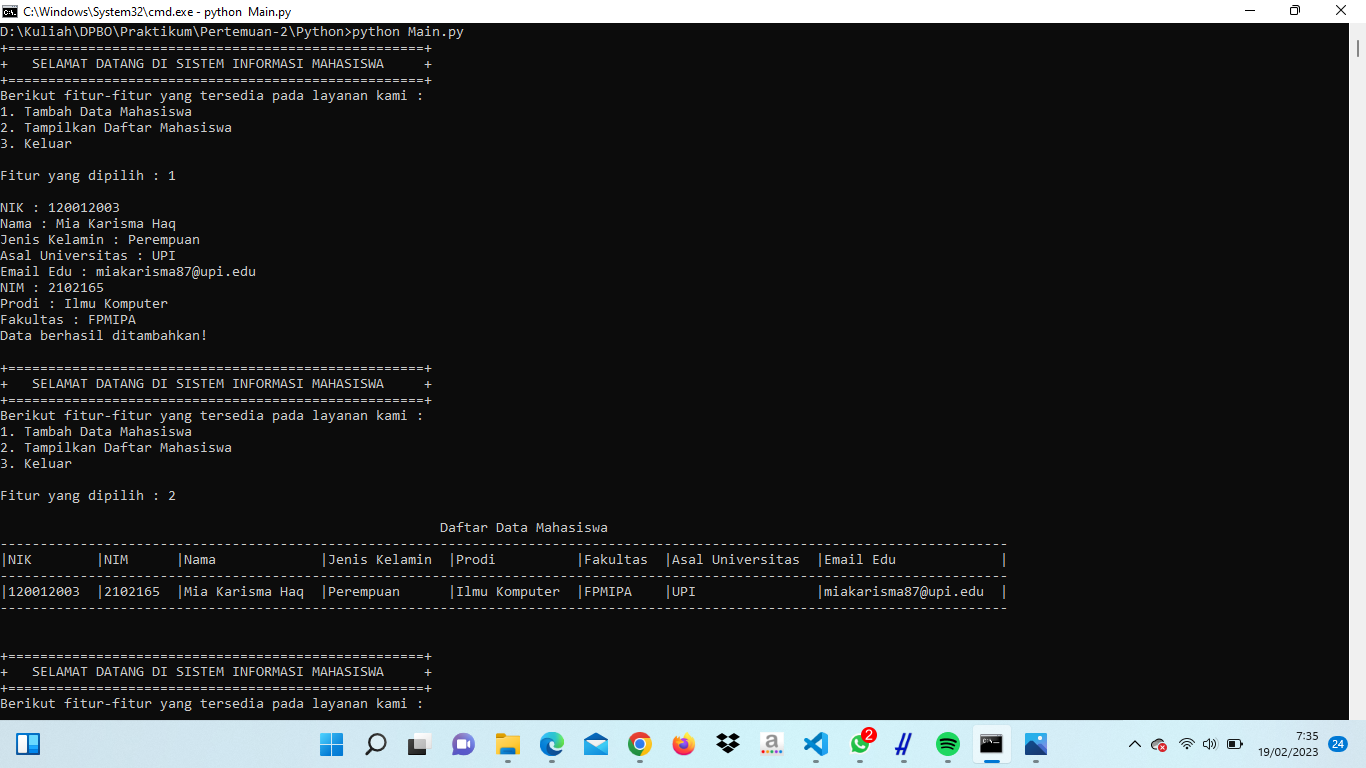Launch the Amazon app
This screenshot has height=768, width=1366.
point(772,744)
